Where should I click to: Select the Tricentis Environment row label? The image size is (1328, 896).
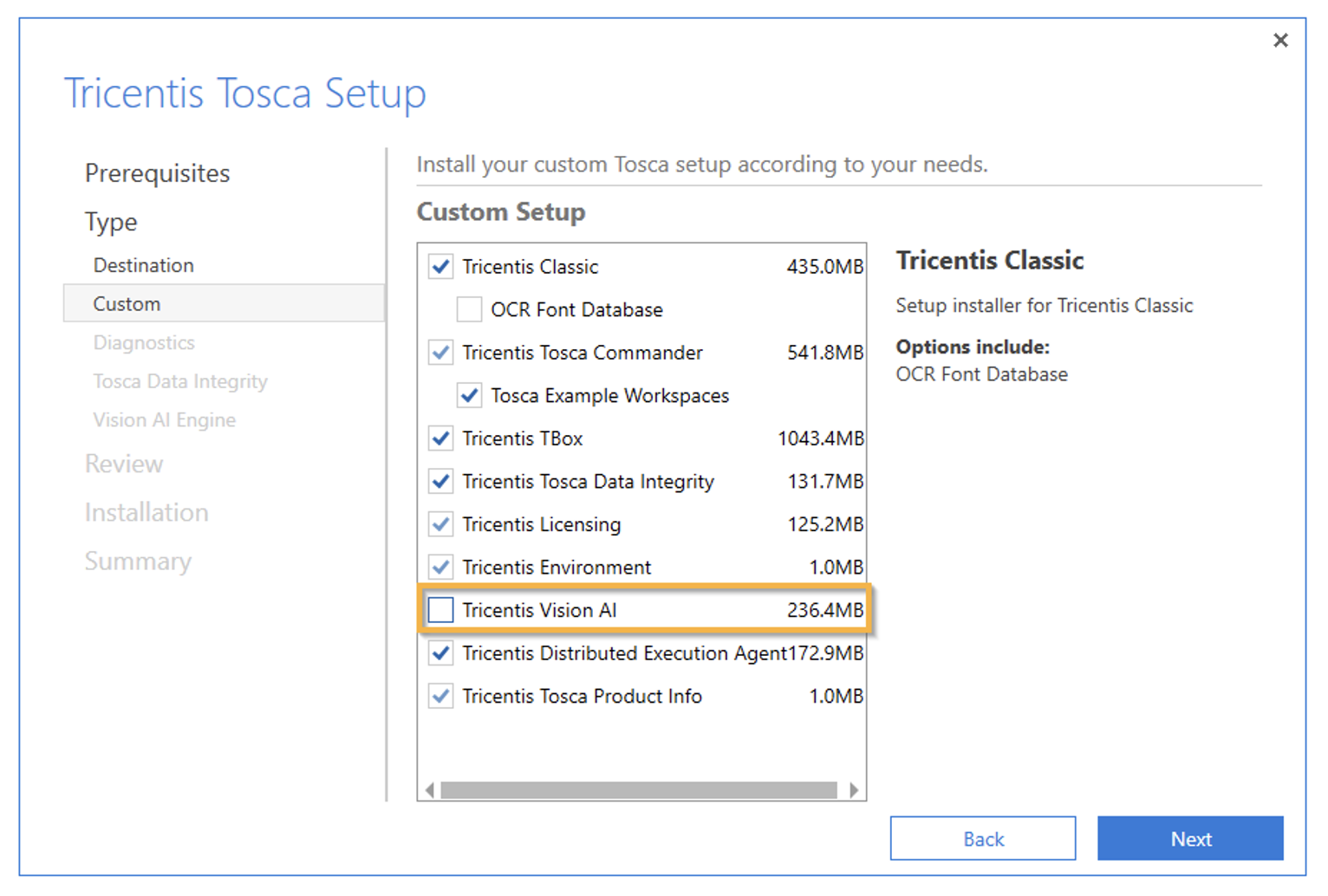coord(557,568)
